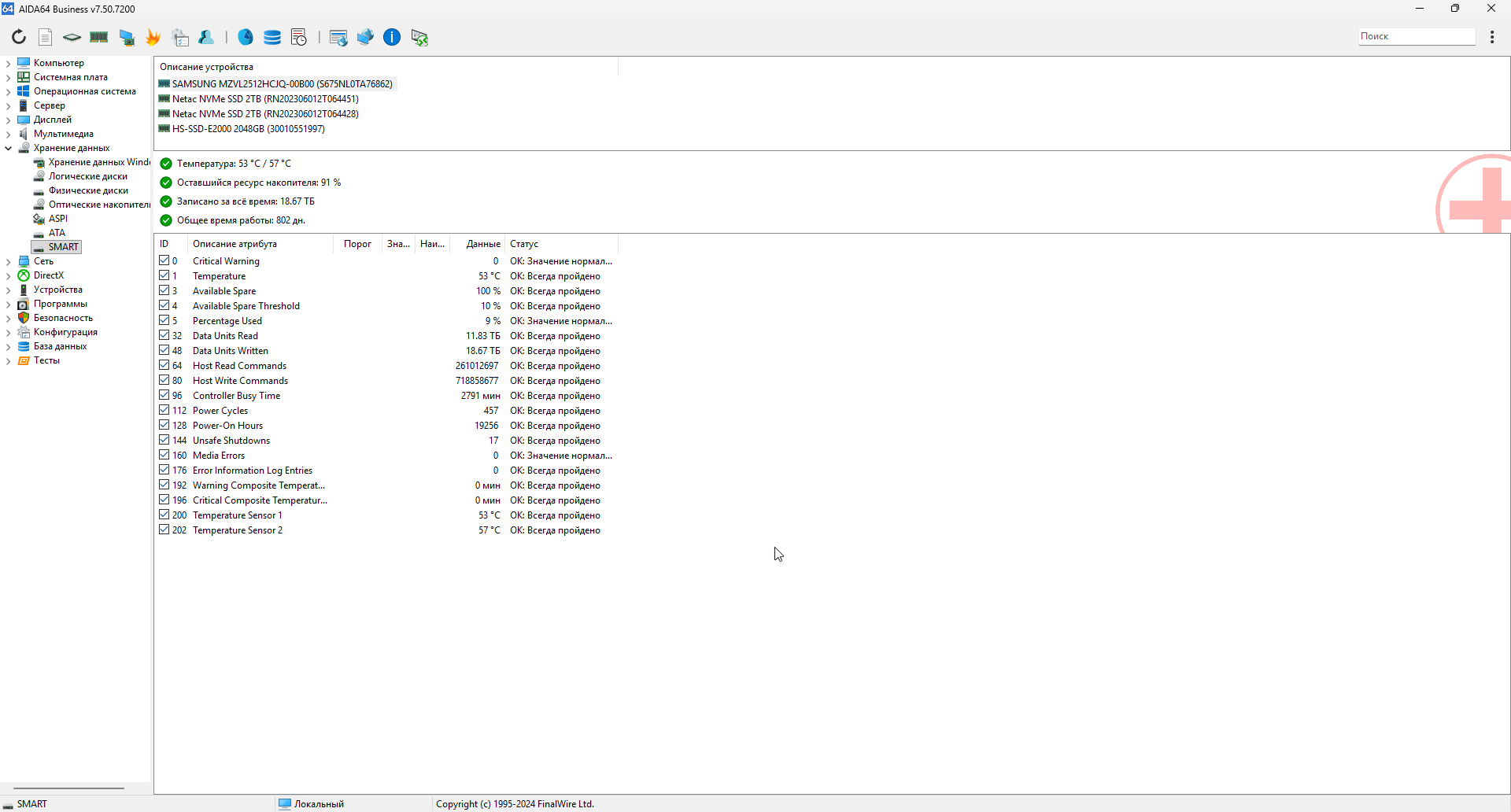Viewport: 1511px width, 812px height.
Task: Click the Описание устройства list header
Action: pyautogui.click(x=386, y=67)
